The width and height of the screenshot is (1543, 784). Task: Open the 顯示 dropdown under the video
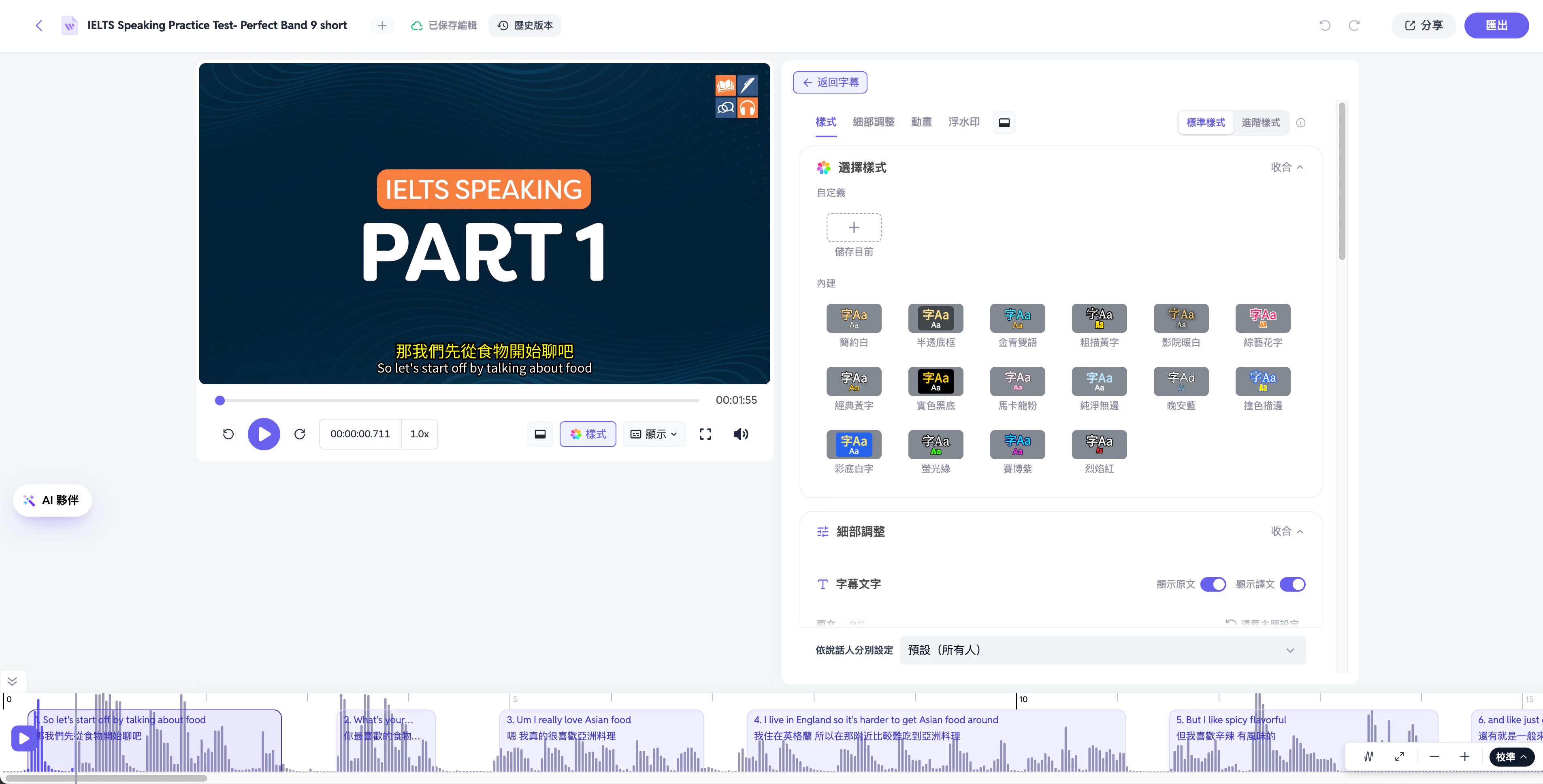coord(654,434)
